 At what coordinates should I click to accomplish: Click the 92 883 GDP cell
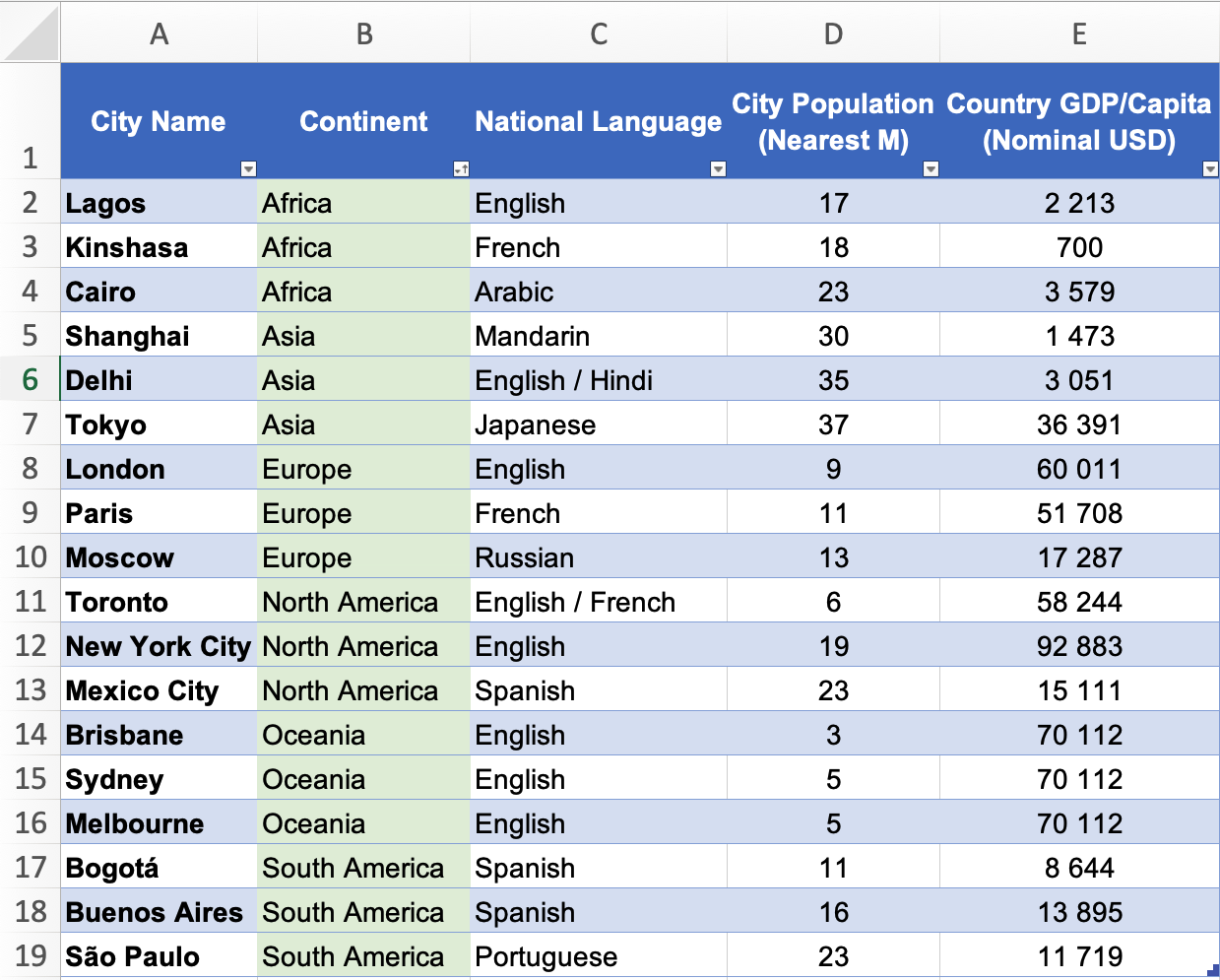1079,647
